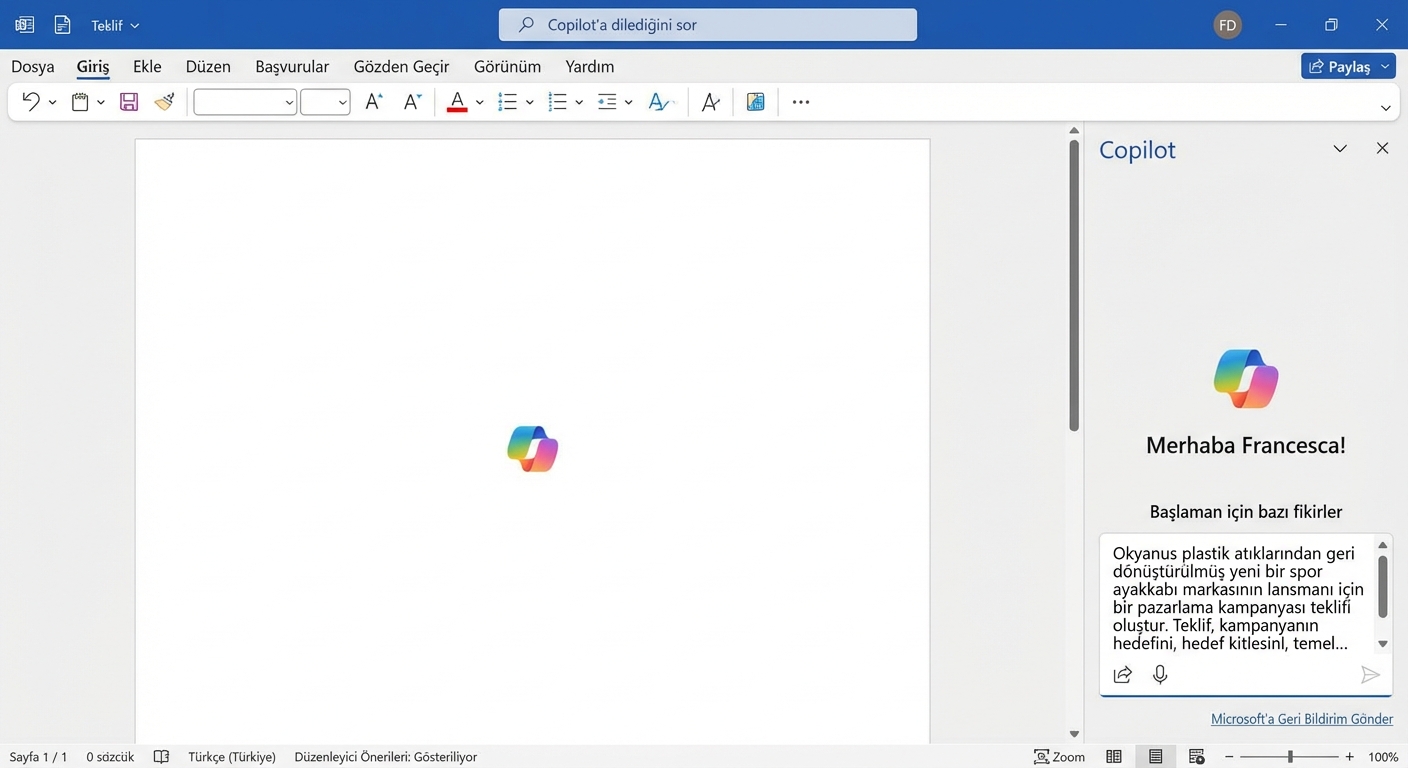Click the clear formatting icon
1408x768 pixels.
[710, 102]
